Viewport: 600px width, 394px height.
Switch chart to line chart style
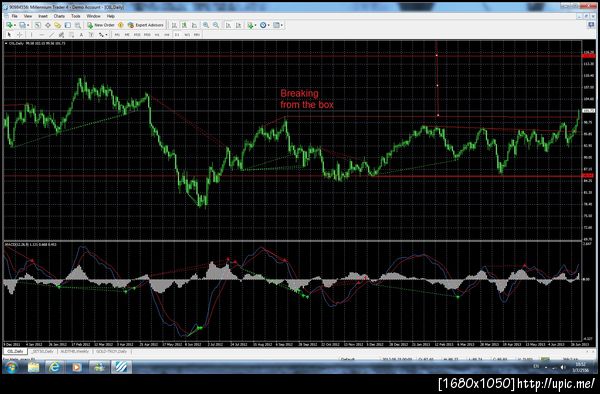[x=194, y=25]
